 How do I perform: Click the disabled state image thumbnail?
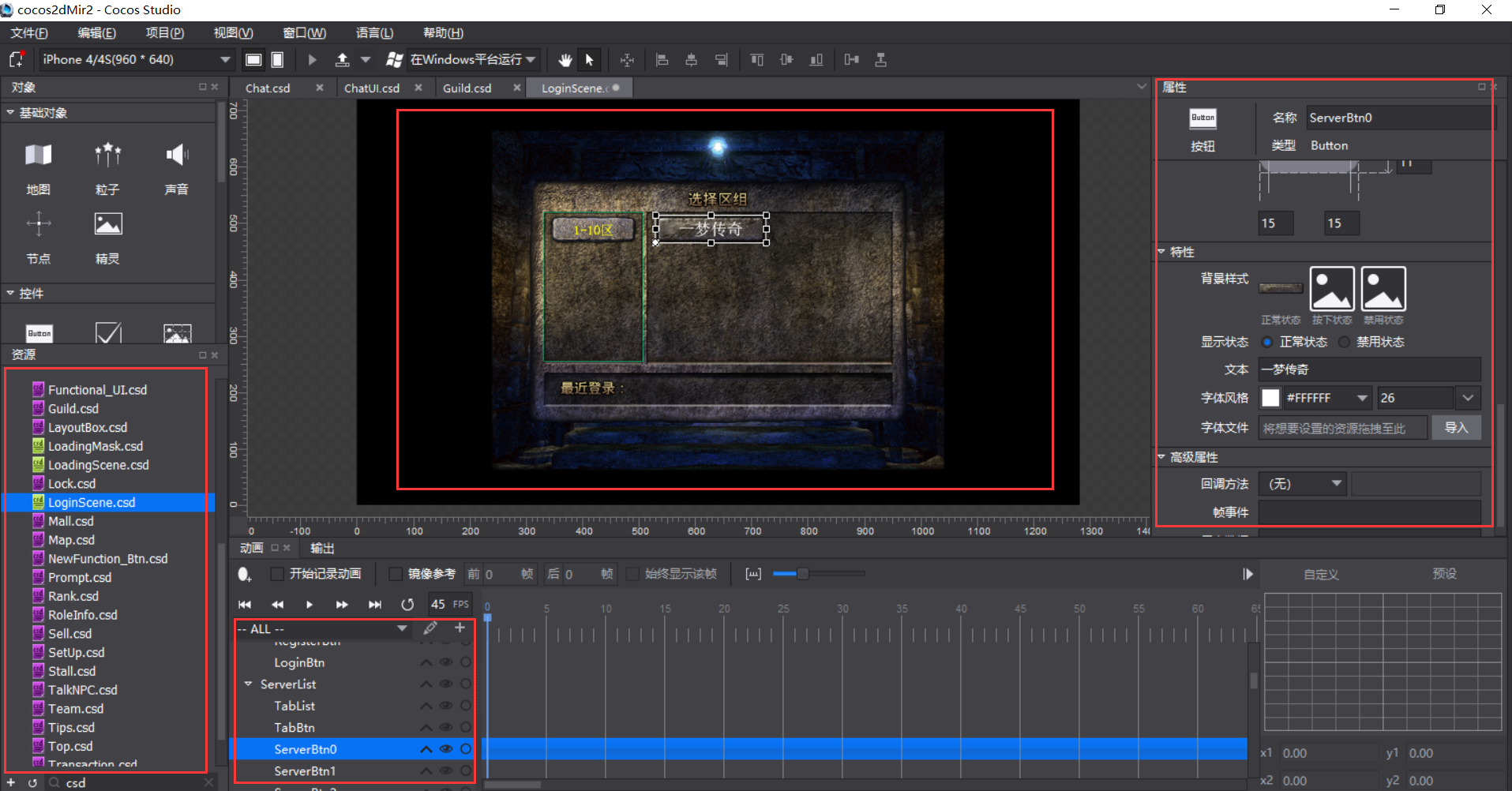[1383, 289]
